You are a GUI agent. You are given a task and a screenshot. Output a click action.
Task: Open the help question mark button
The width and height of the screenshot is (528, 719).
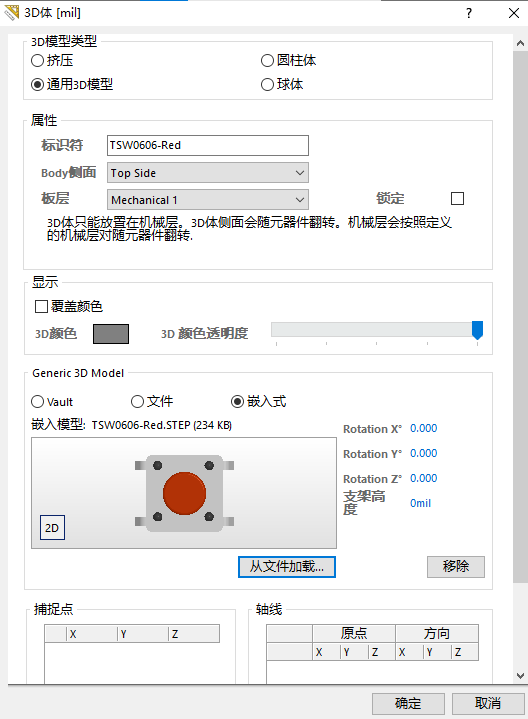[468, 13]
